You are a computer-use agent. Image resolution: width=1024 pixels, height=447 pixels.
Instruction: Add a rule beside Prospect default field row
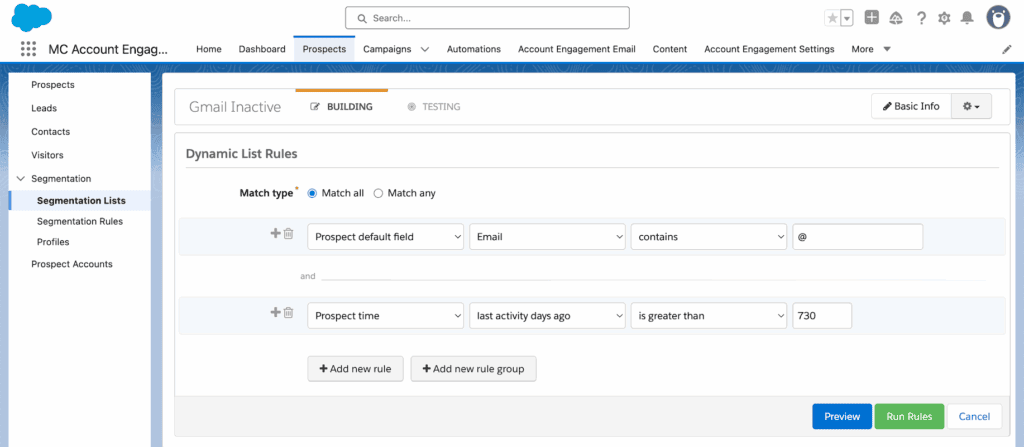[x=275, y=233]
